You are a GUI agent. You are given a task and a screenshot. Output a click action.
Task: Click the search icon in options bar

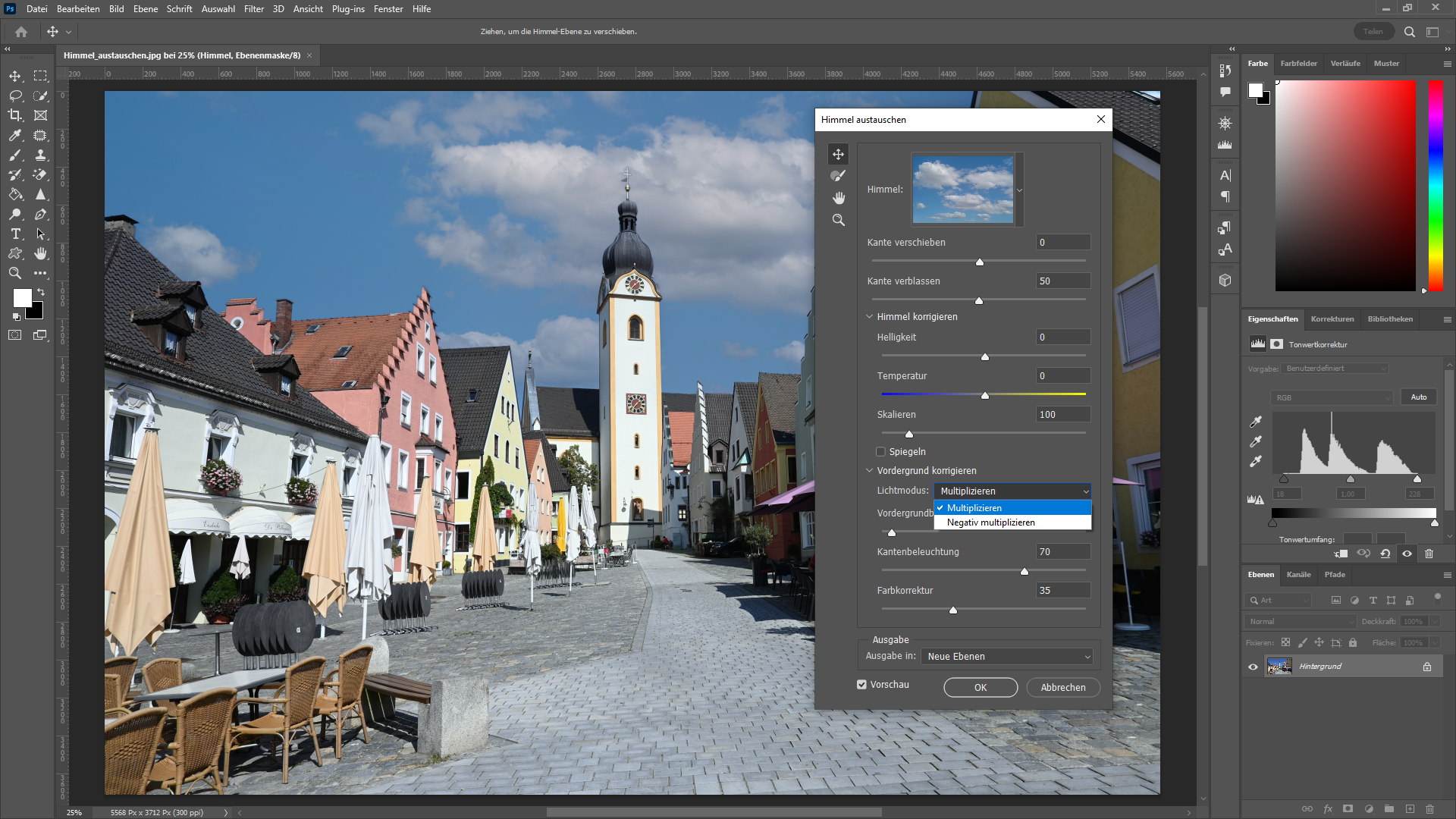(x=1409, y=32)
